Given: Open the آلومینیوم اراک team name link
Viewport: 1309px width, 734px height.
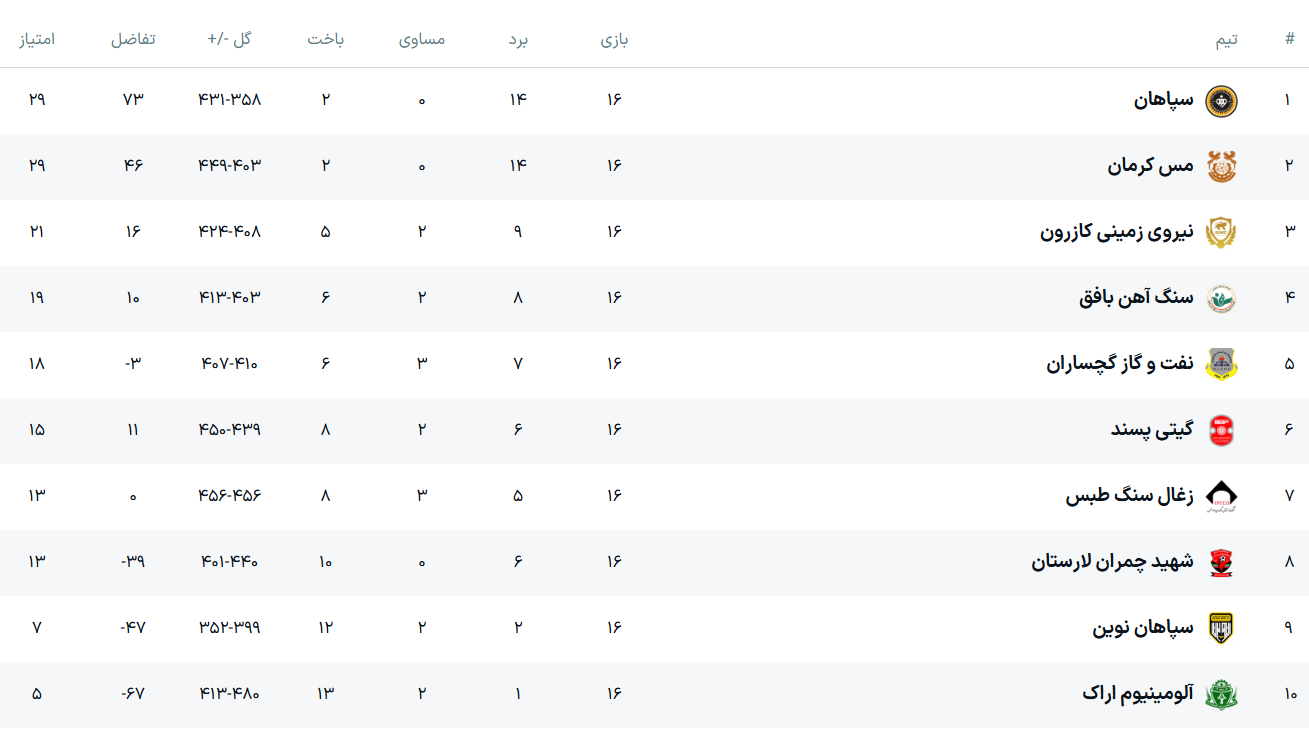Looking at the screenshot, I should click(x=1138, y=694).
